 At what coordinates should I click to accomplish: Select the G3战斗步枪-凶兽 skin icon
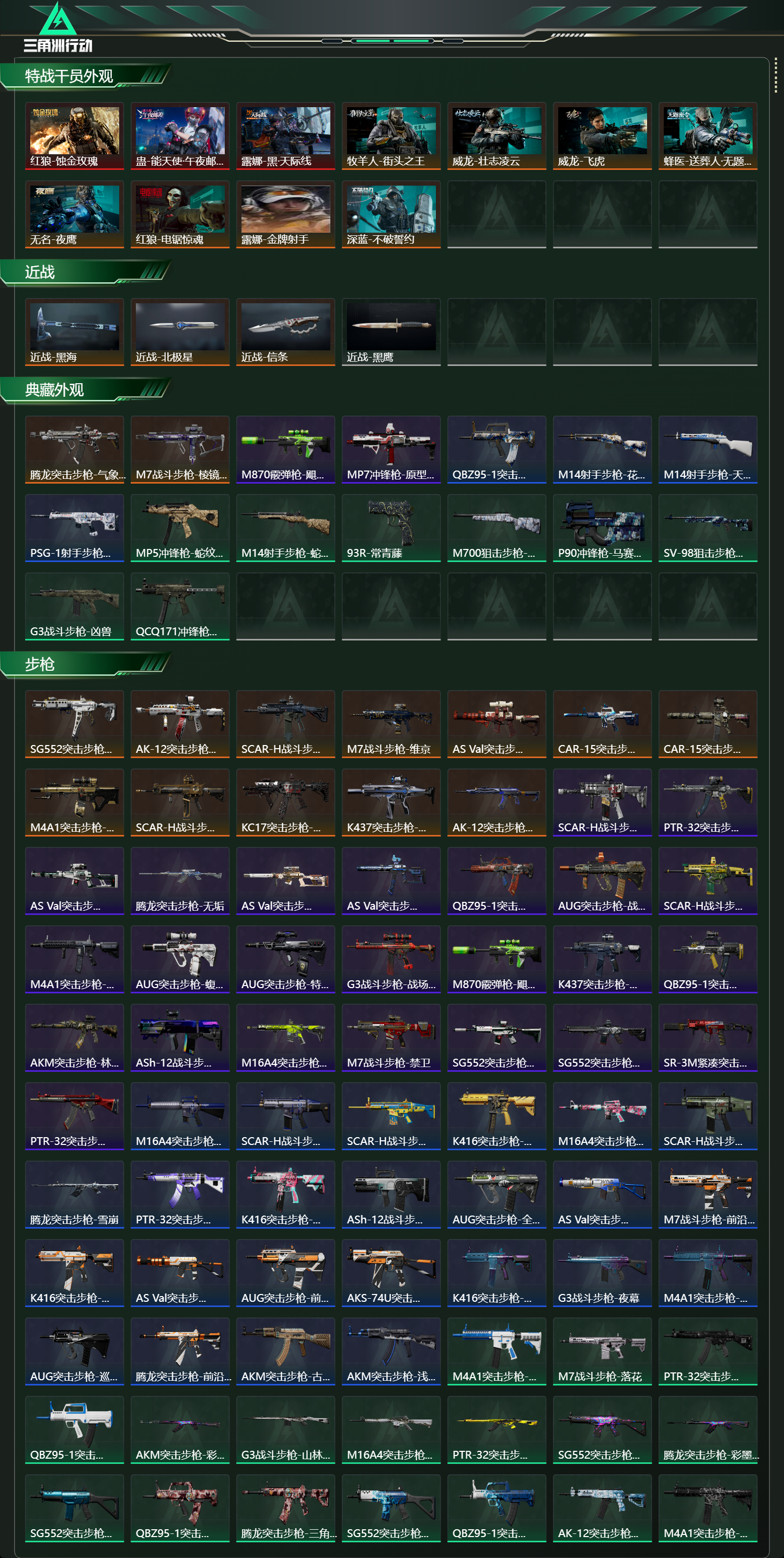point(74,606)
